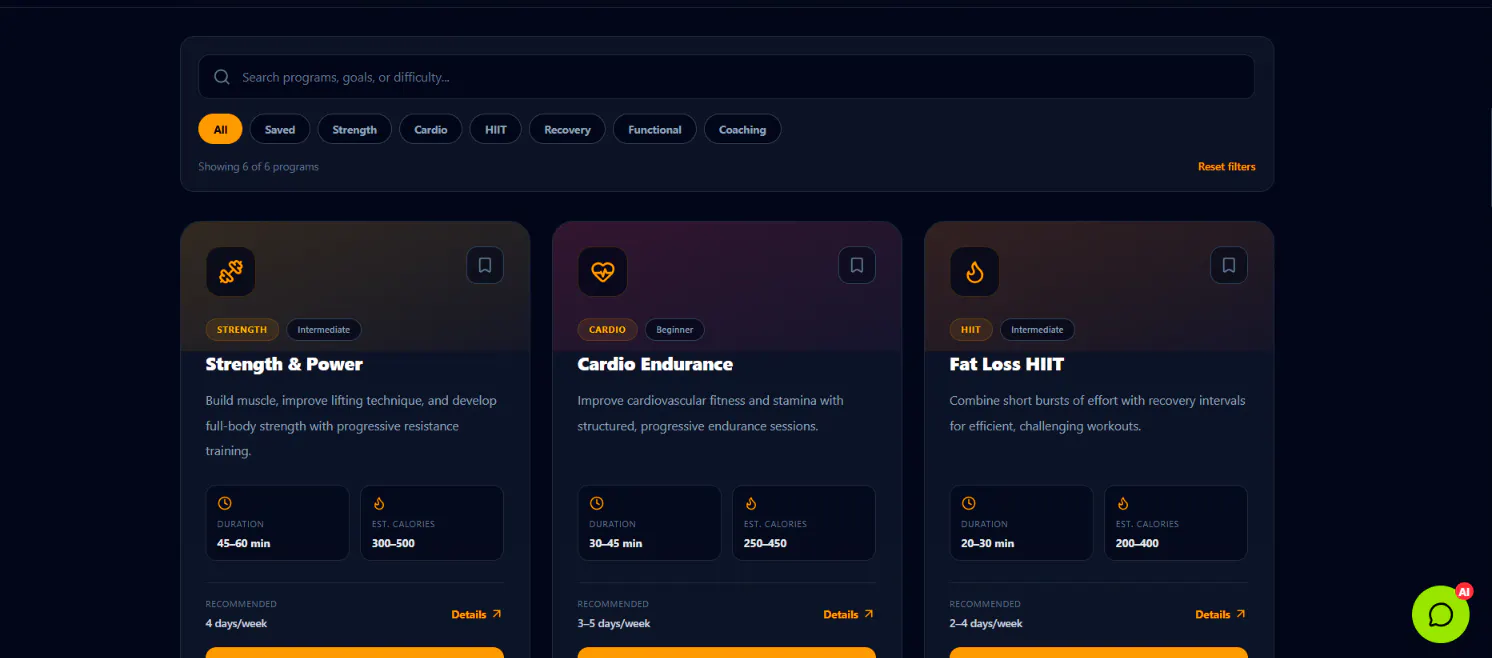Click the "3–5 days/week" recommendation
The width and height of the screenshot is (1492, 658).
tap(614, 623)
